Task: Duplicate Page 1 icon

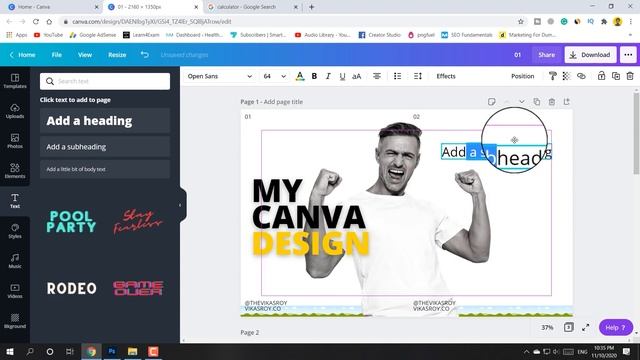Action: point(537,102)
